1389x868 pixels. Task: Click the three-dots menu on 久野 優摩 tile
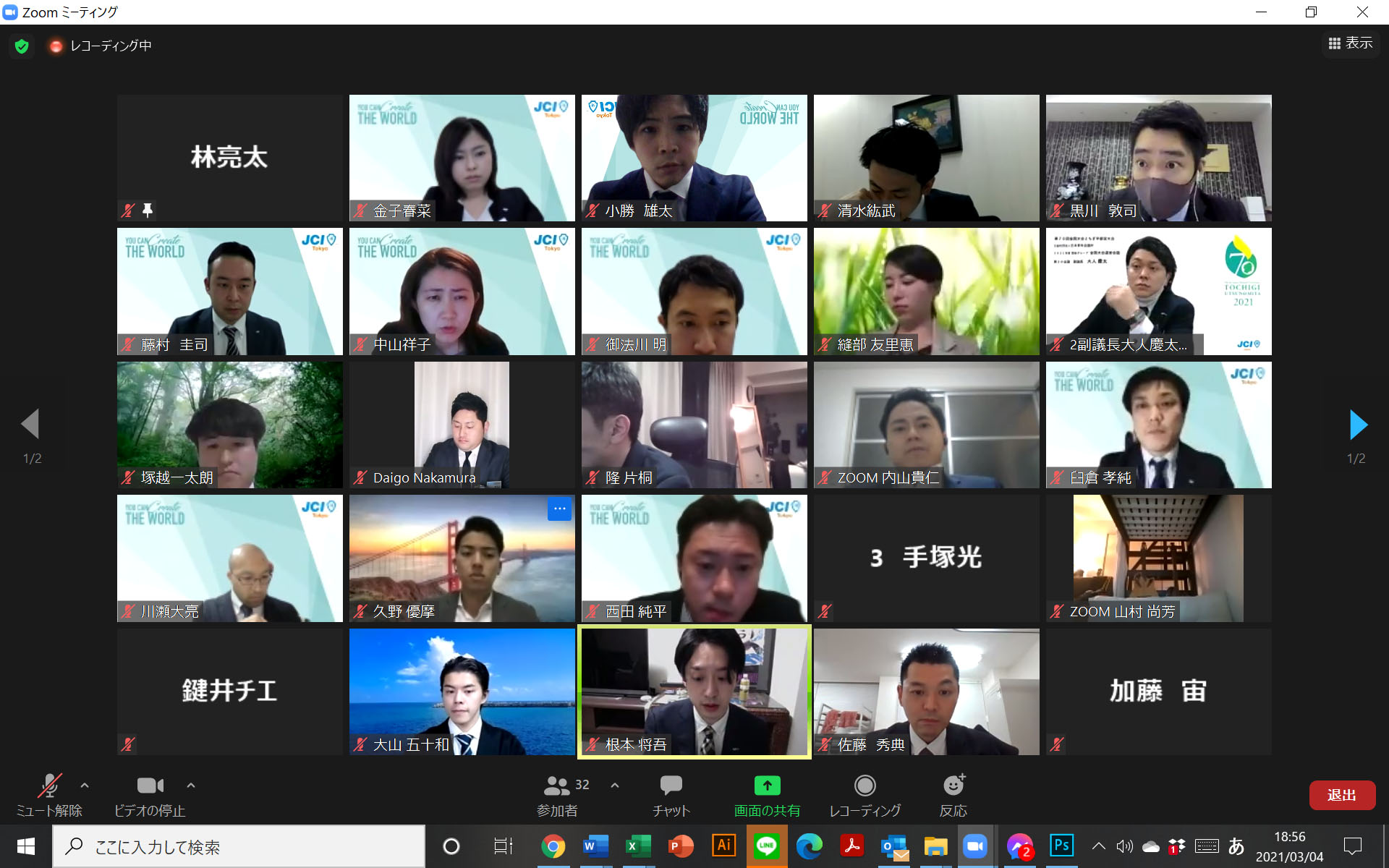coord(559,509)
